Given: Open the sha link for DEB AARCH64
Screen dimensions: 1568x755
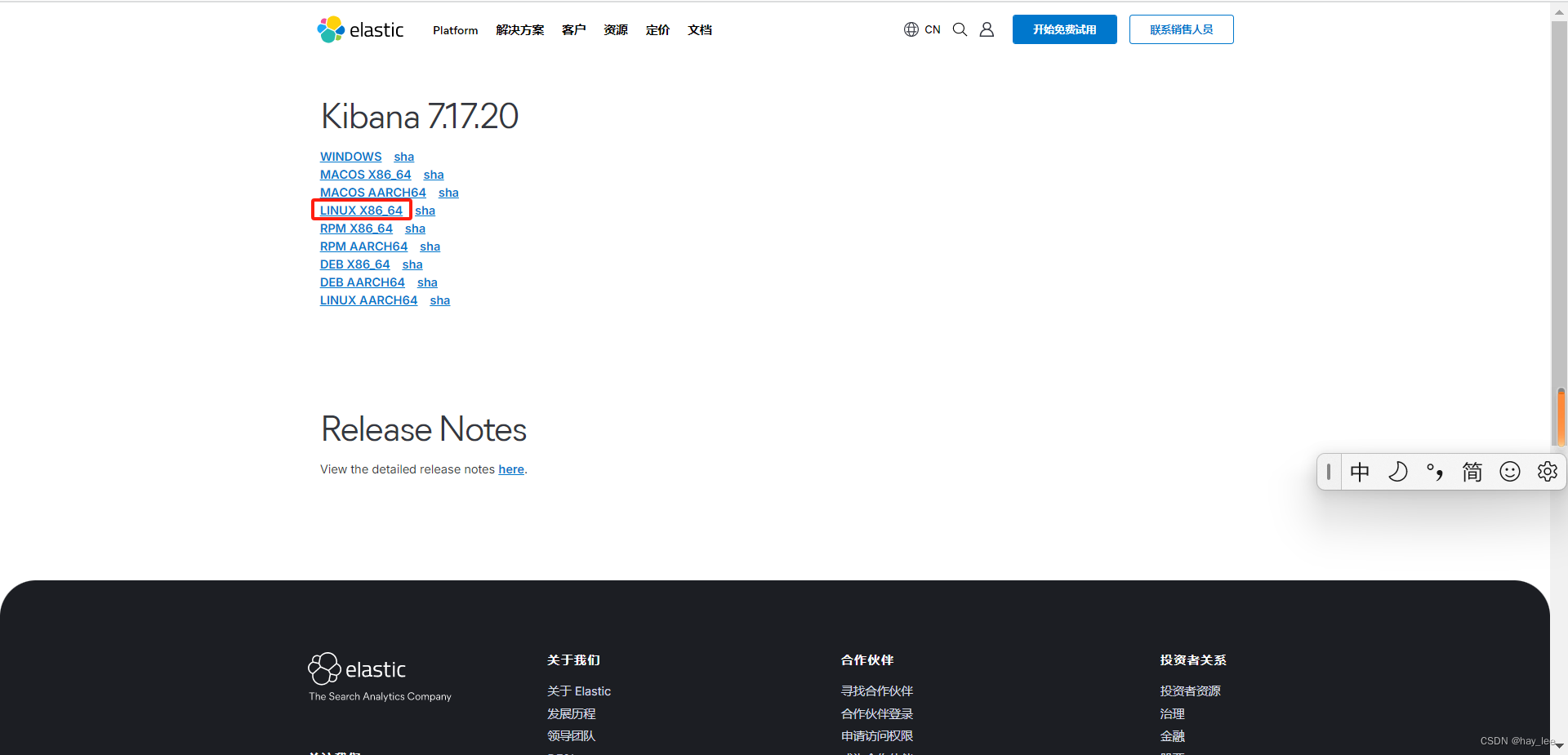Looking at the screenshot, I should [427, 282].
